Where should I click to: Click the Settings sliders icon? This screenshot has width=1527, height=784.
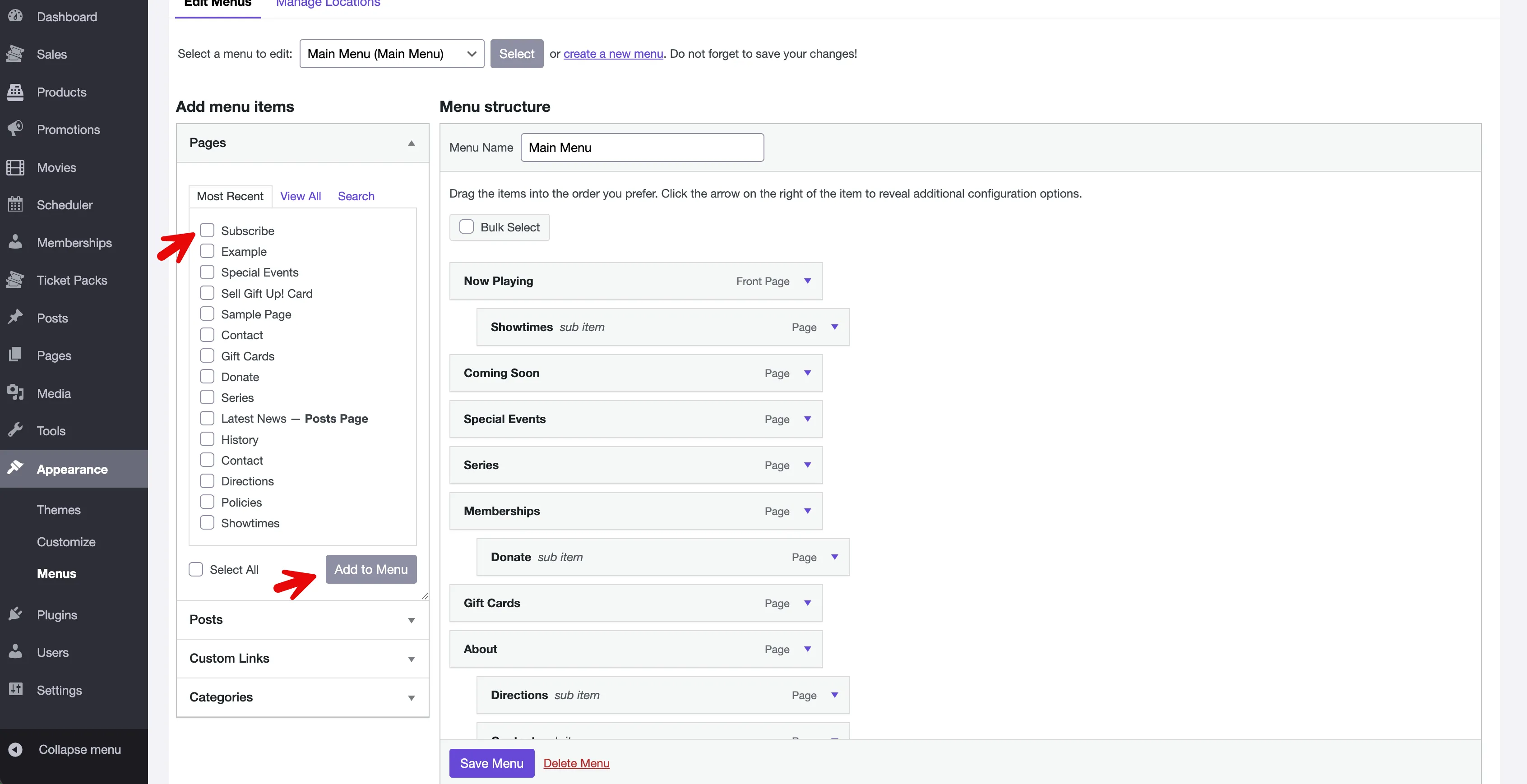pos(15,689)
